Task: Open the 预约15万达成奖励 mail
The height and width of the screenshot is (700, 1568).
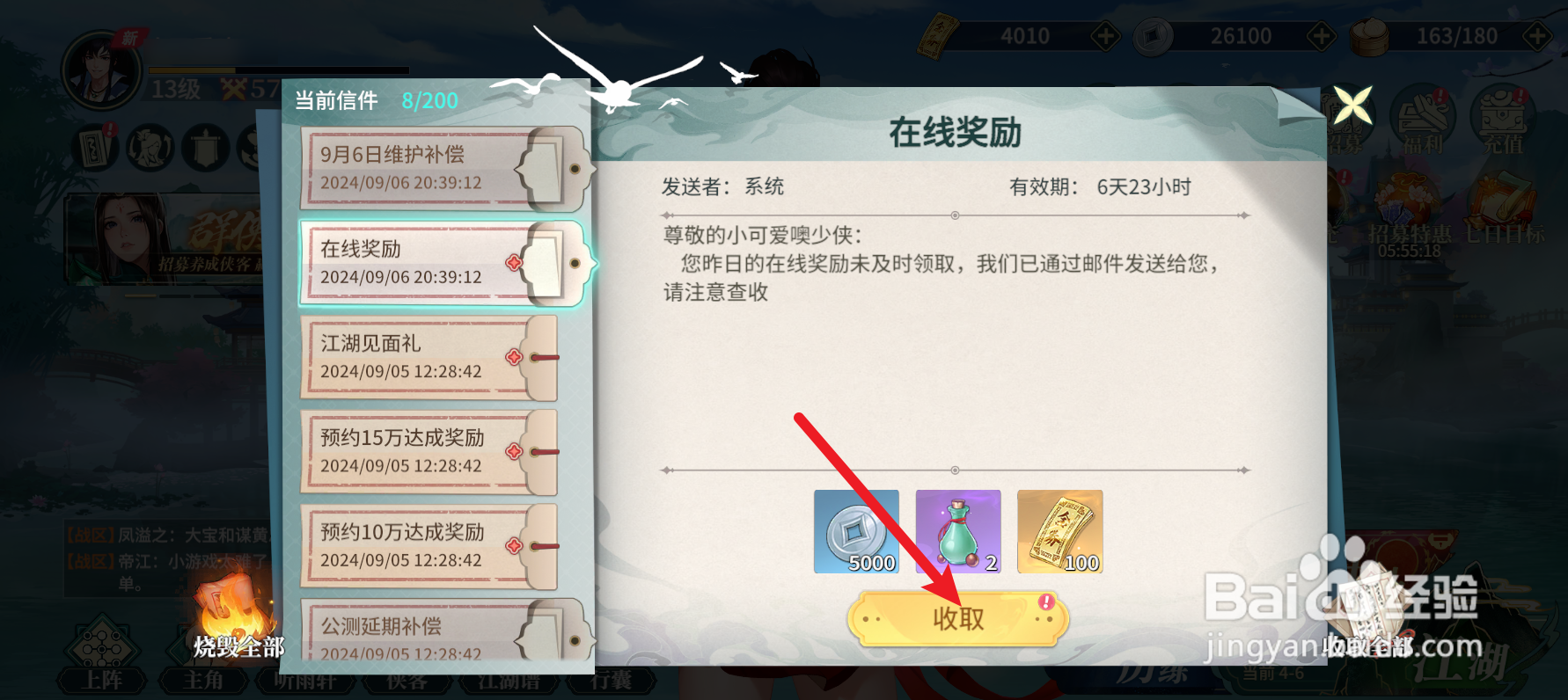Action: (431, 451)
